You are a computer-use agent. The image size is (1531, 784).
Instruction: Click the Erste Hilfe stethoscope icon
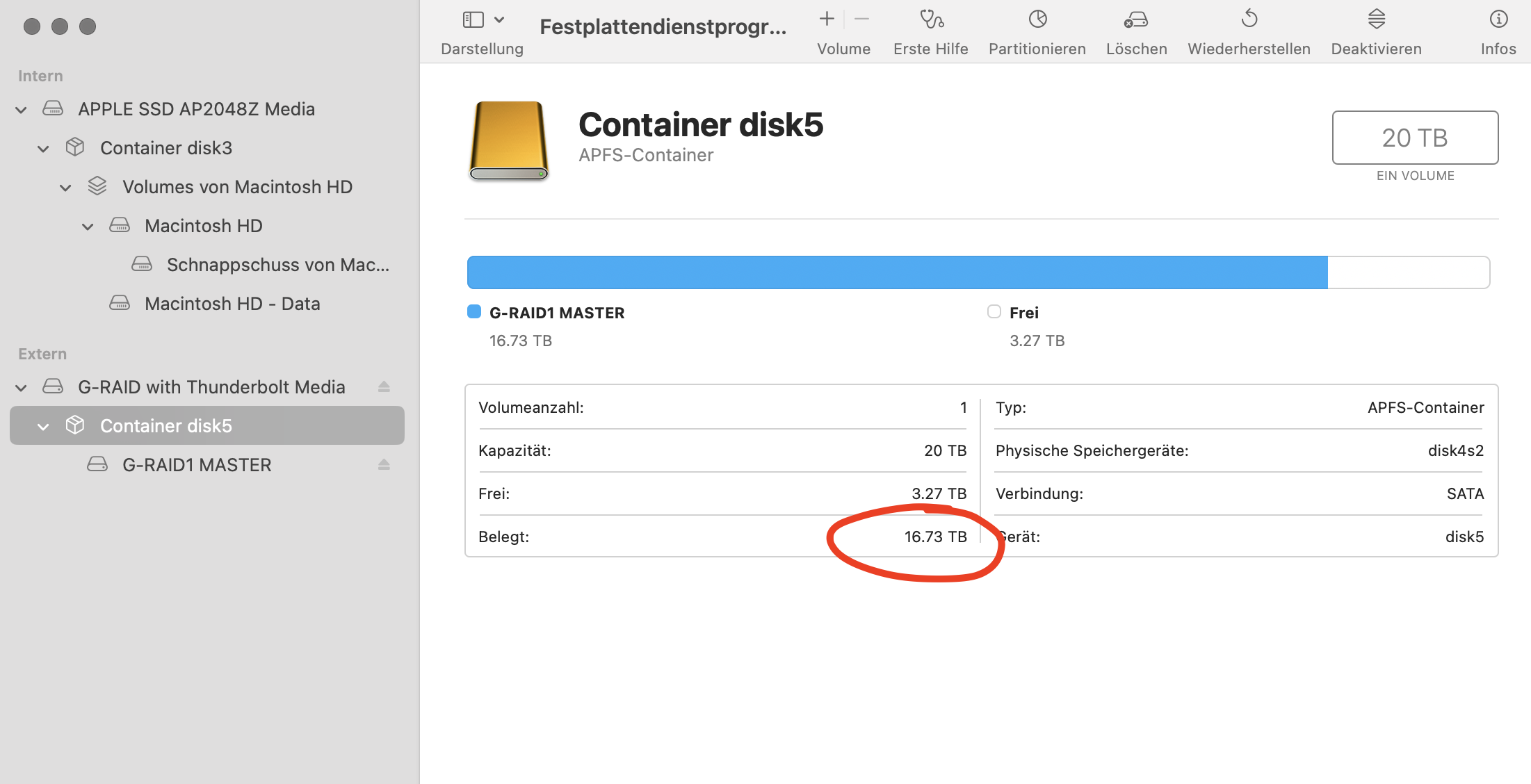[x=931, y=19]
